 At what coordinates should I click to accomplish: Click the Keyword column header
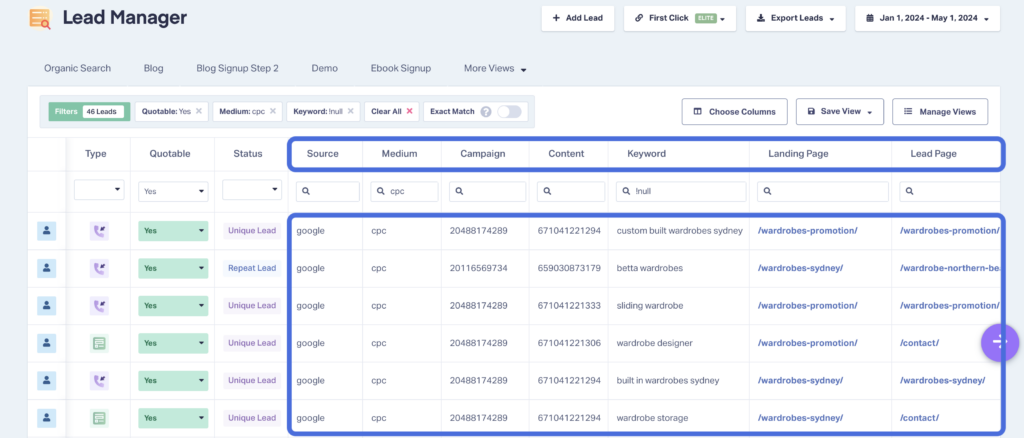pyautogui.click(x=647, y=154)
